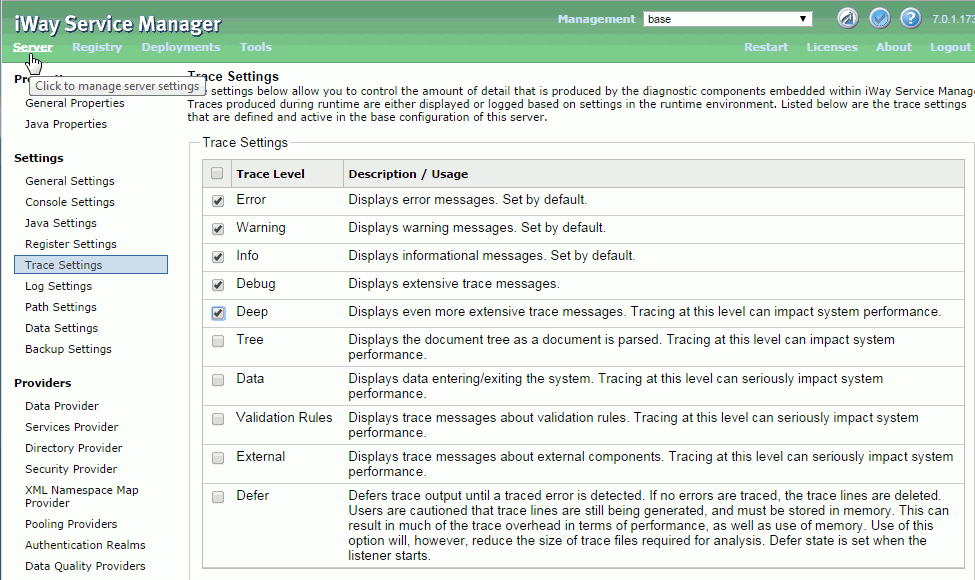
Task: Enable the Data trace level checkbox
Action: coord(218,380)
